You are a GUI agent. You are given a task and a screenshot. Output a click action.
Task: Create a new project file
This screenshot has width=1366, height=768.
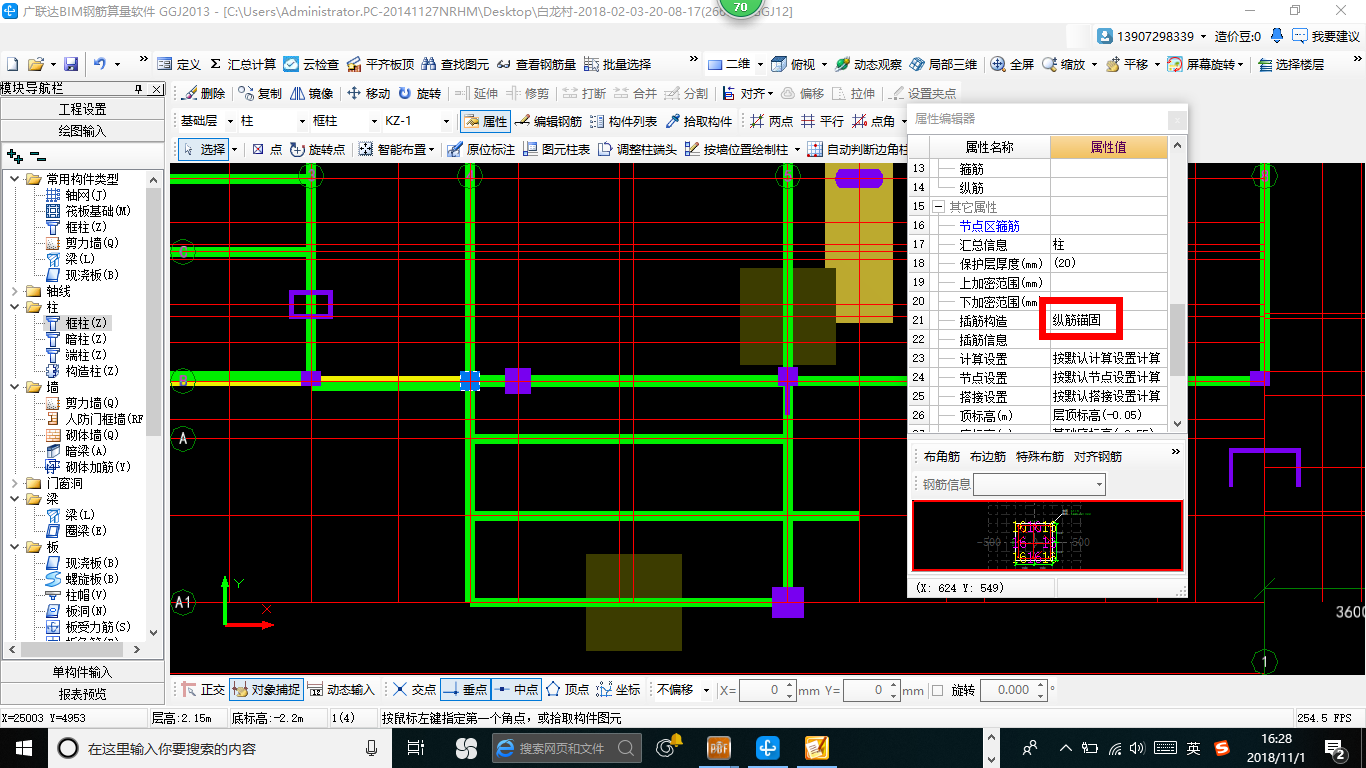coord(11,64)
